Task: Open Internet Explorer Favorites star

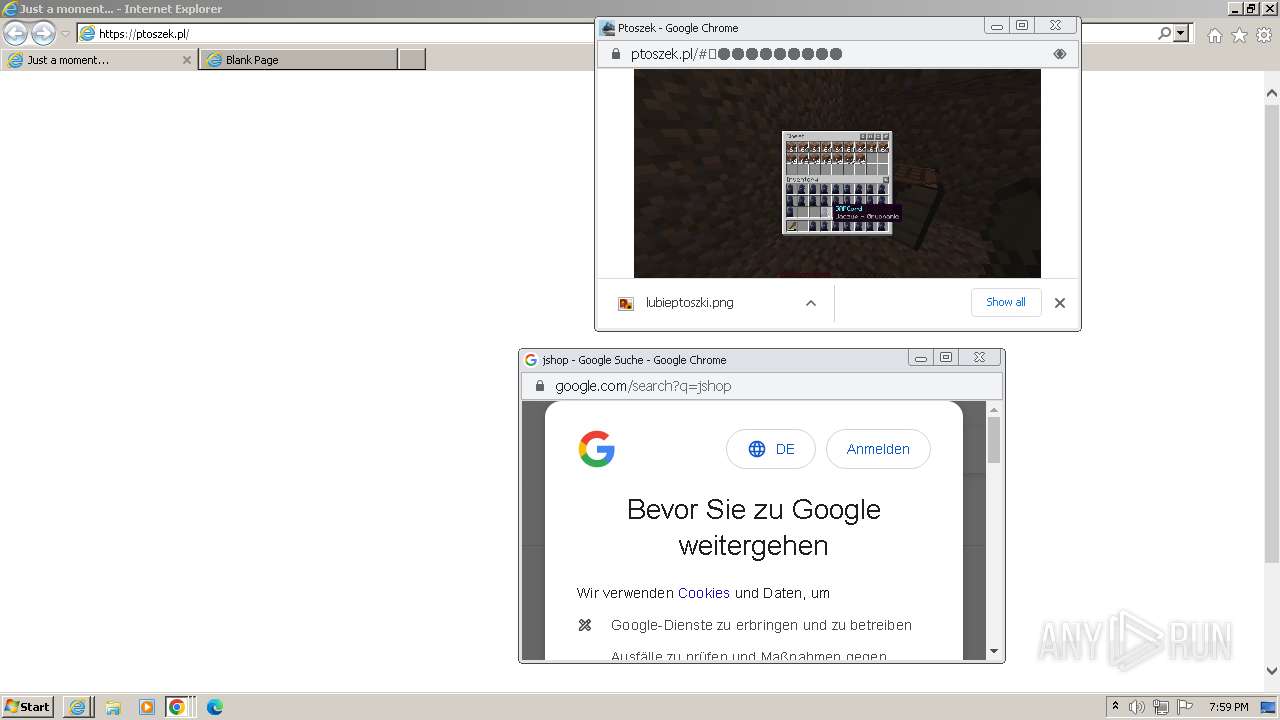Action: click(1239, 35)
